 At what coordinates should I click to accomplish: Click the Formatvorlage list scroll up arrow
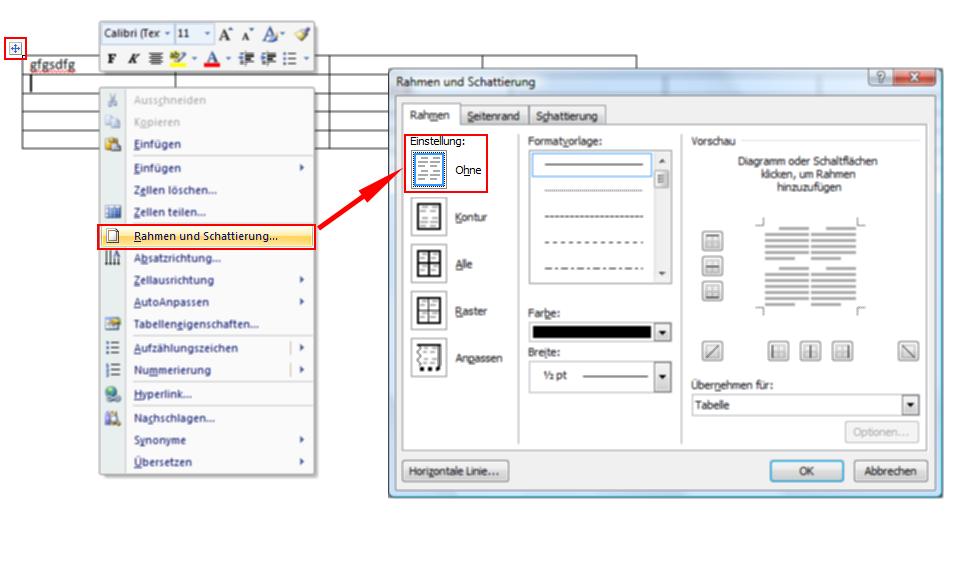(x=662, y=161)
